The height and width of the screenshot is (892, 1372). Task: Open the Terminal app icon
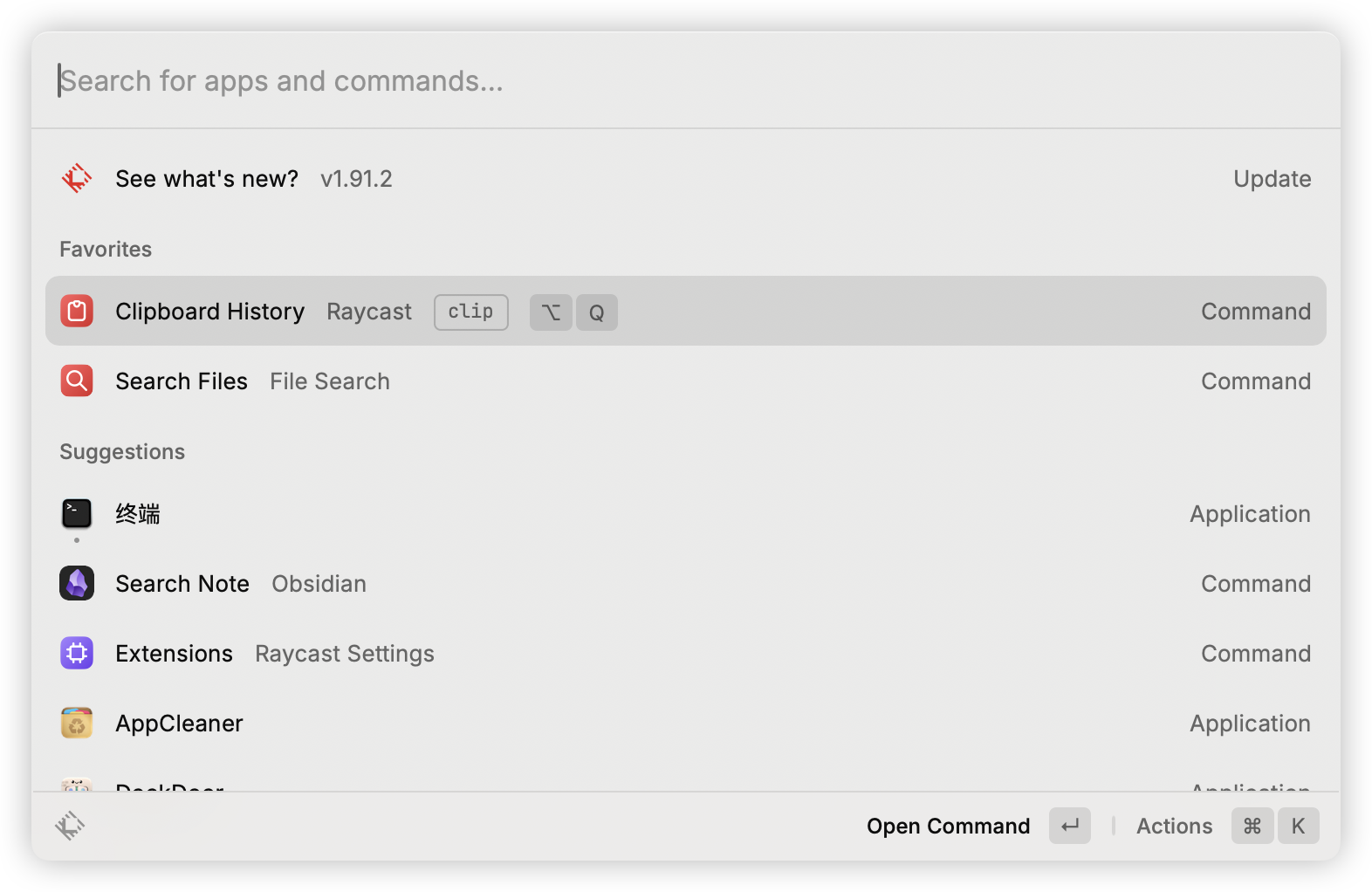[77, 513]
